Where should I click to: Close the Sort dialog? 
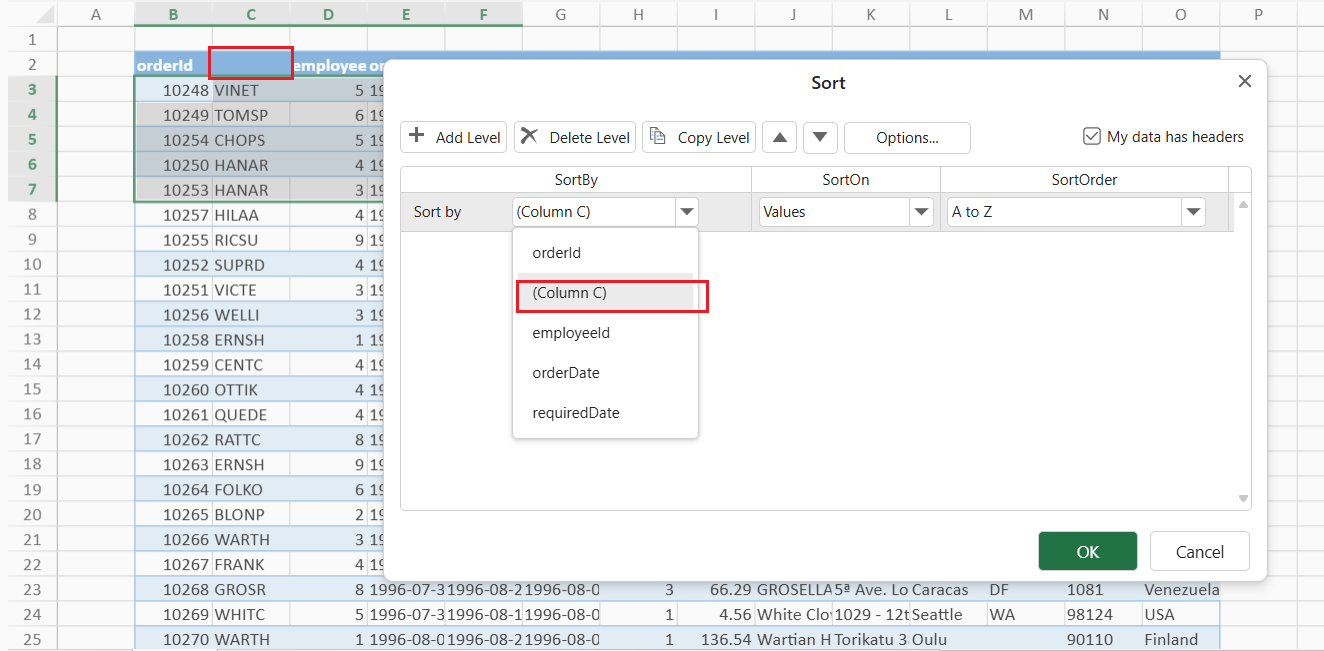(1244, 82)
